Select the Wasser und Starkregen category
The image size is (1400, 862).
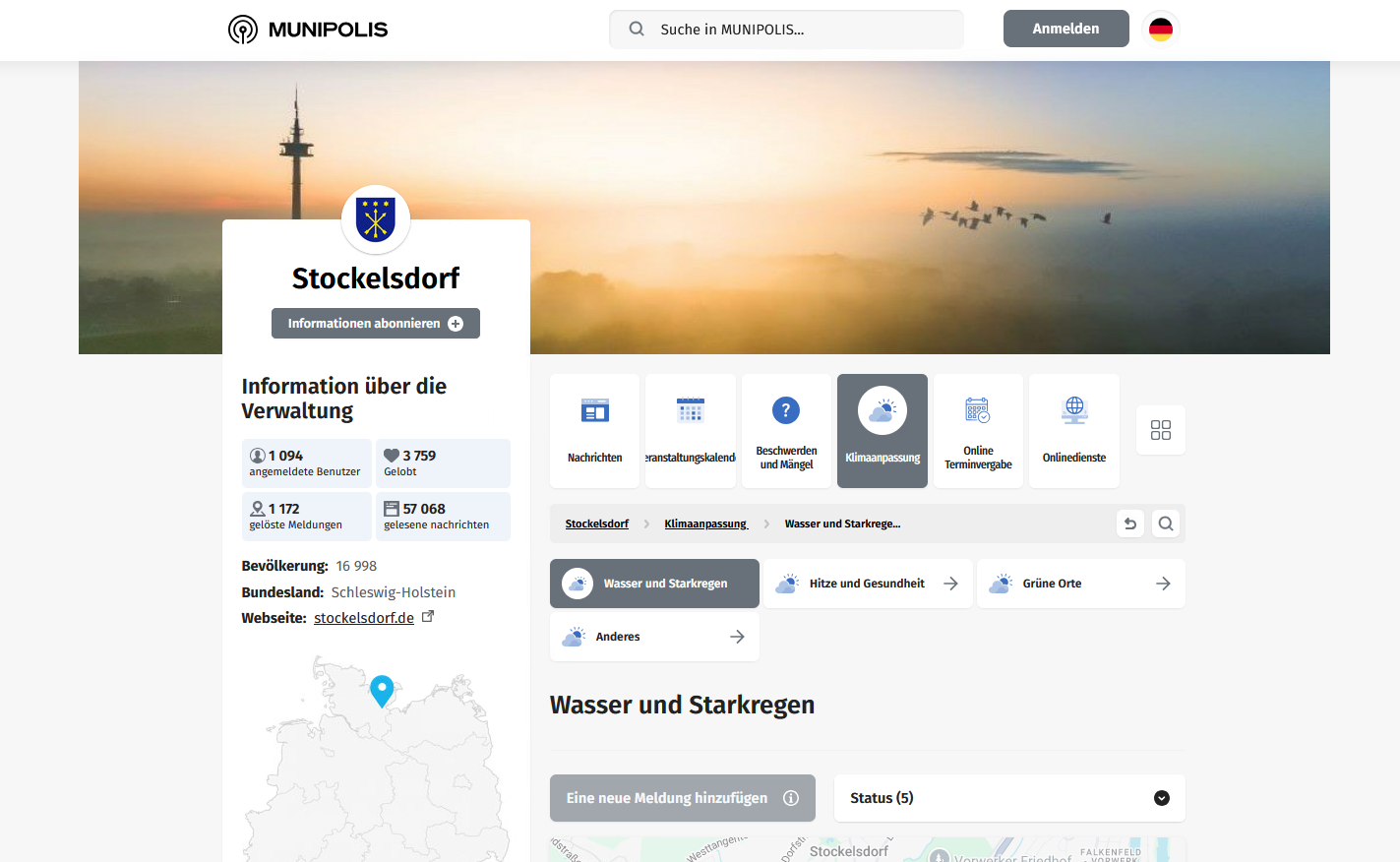coord(654,584)
